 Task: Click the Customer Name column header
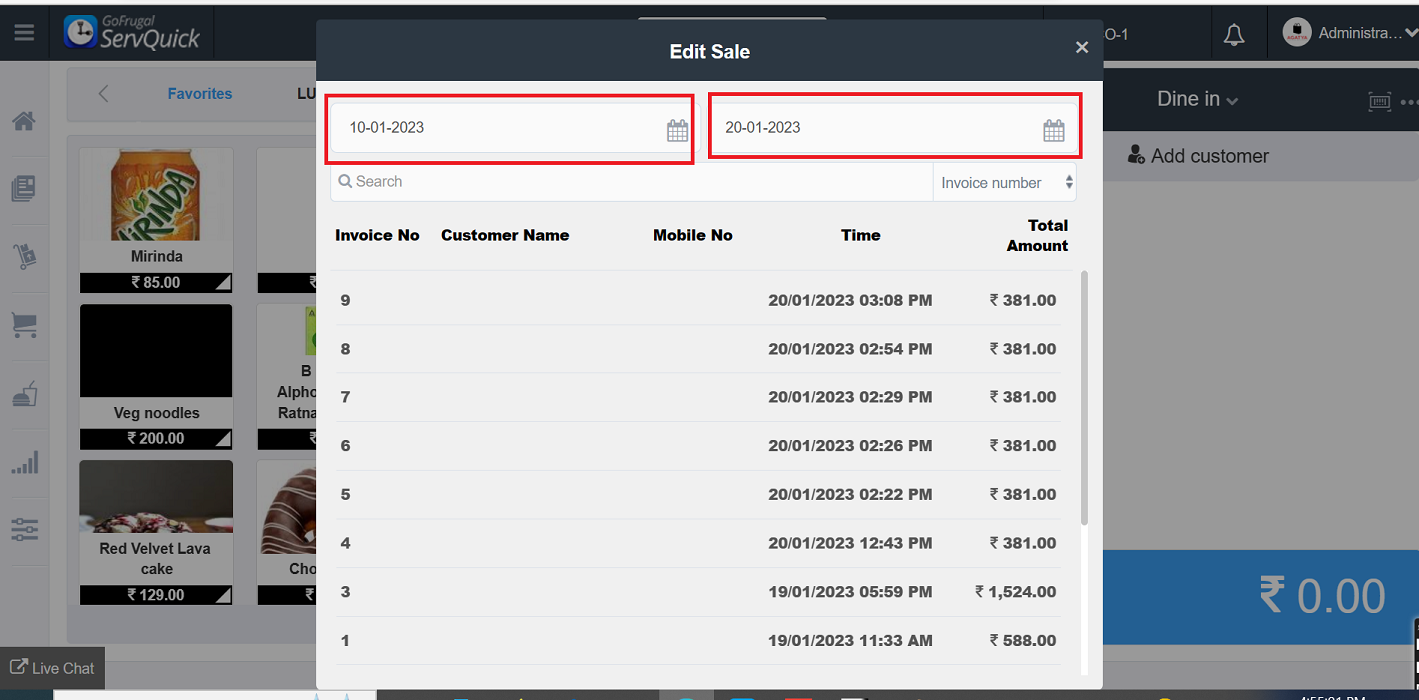click(x=505, y=235)
